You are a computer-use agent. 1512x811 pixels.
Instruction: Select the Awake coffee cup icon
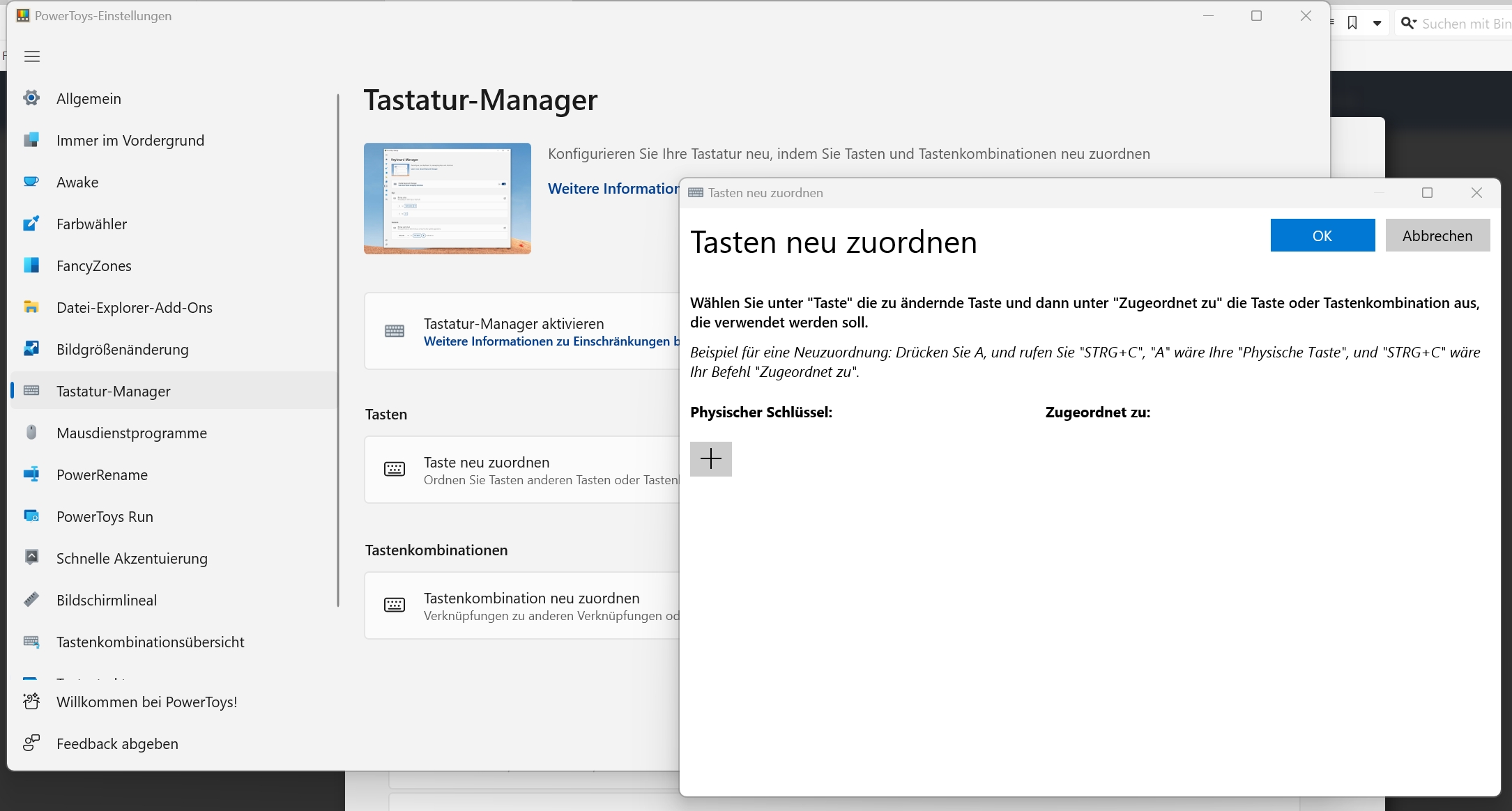pyautogui.click(x=31, y=182)
